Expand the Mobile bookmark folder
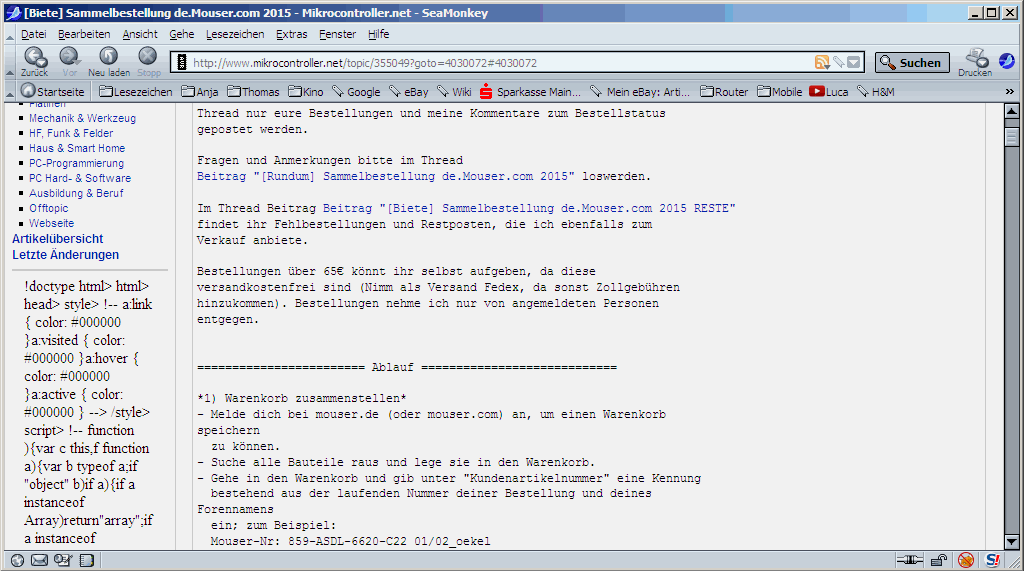The width and height of the screenshot is (1024, 571). tap(780, 91)
